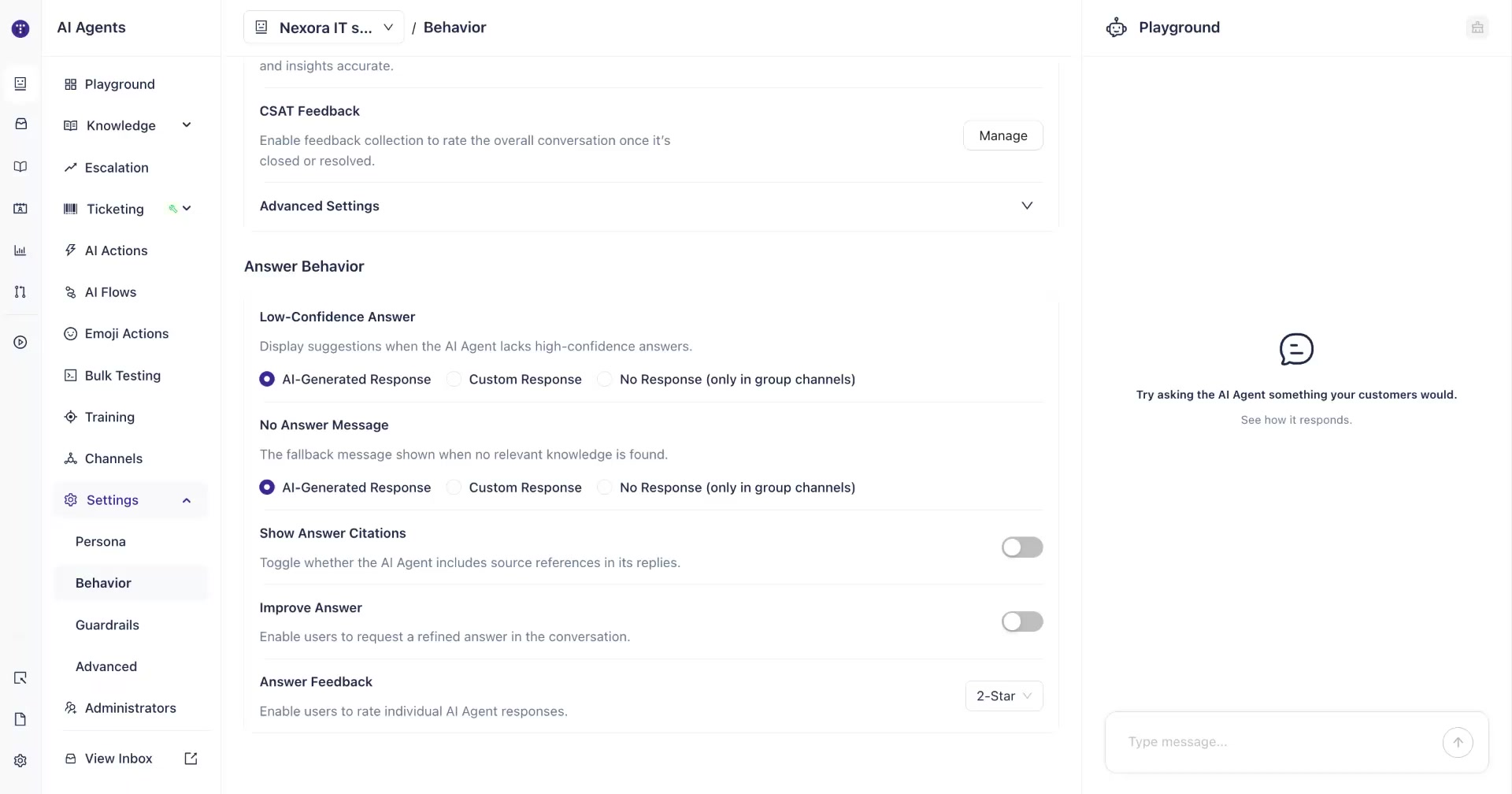1512x794 pixels.
Task: Open the book icon in left rail
Action: pyautogui.click(x=20, y=166)
